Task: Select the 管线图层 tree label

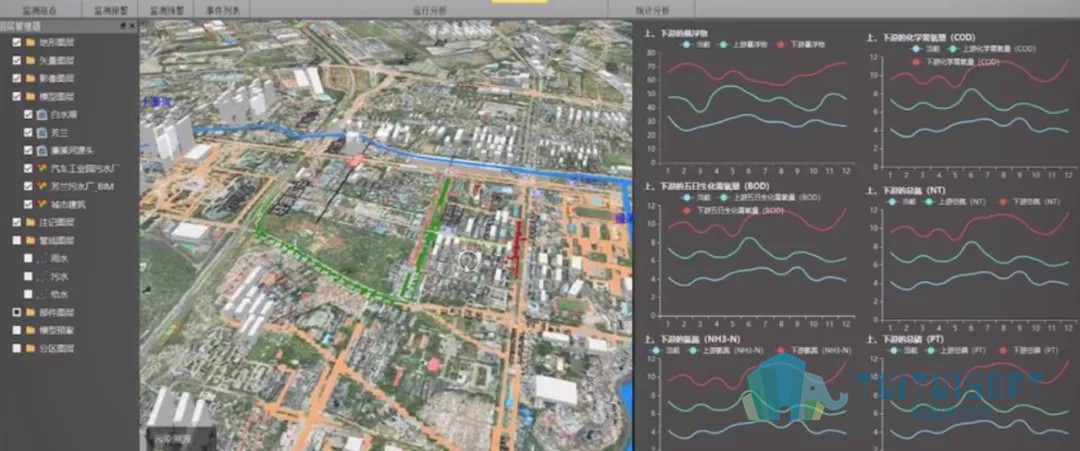Action: pos(56,240)
